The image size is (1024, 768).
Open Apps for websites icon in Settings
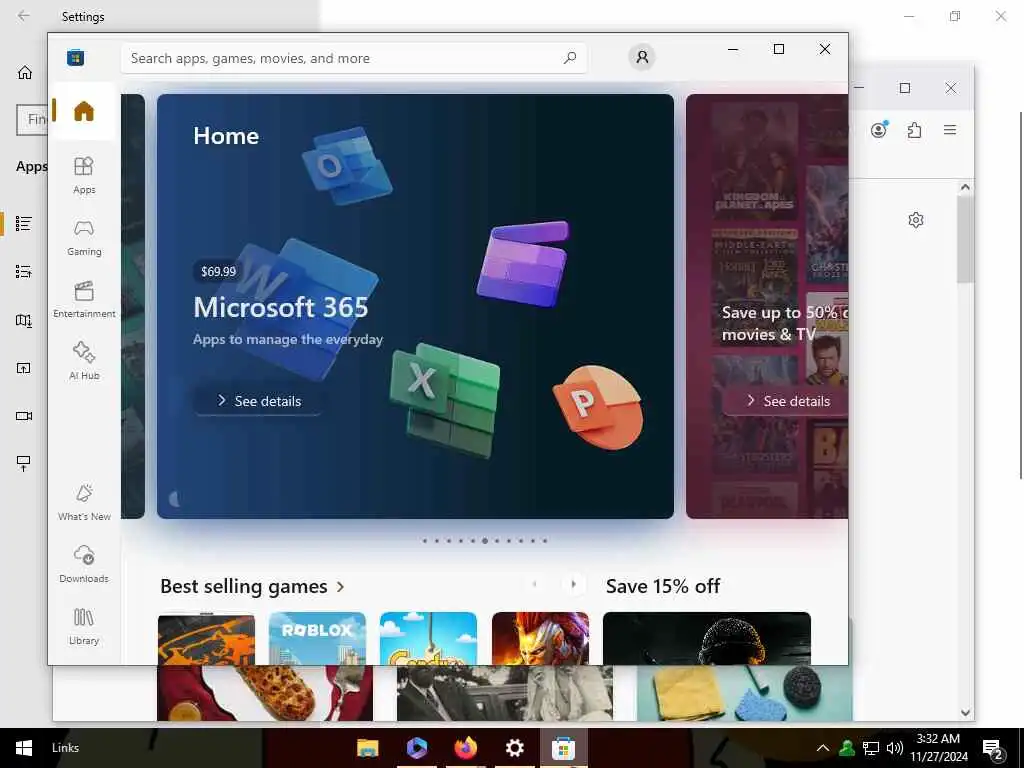(24, 368)
